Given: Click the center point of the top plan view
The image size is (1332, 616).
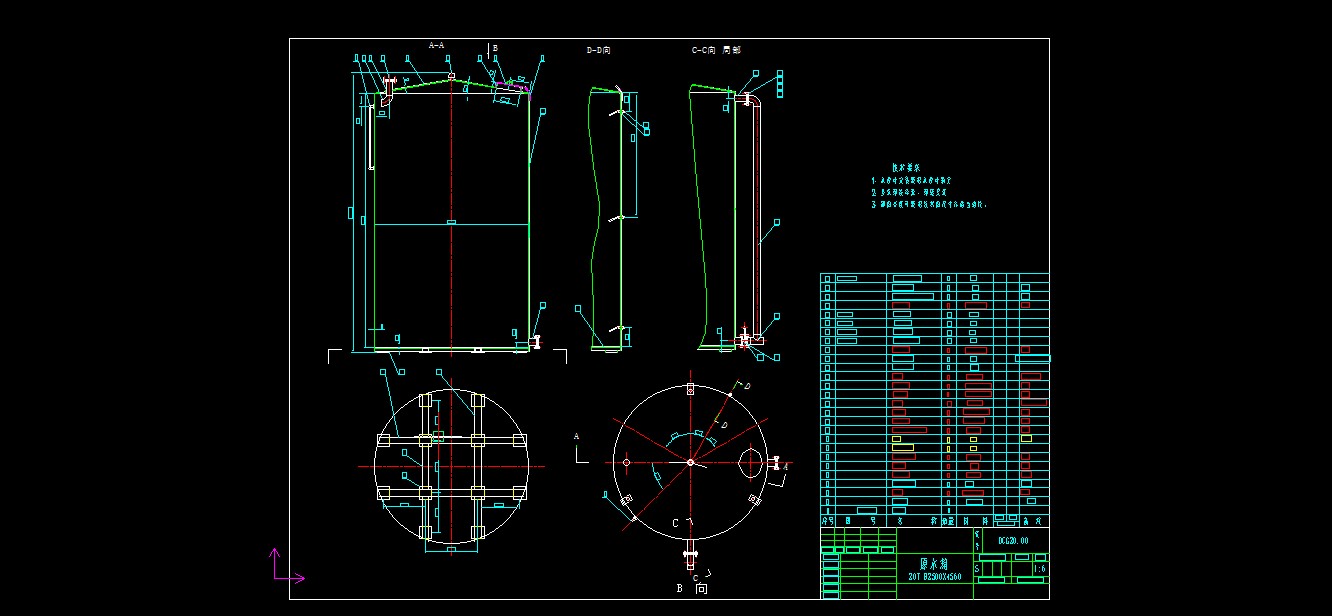Looking at the screenshot, I should tap(690, 462).
